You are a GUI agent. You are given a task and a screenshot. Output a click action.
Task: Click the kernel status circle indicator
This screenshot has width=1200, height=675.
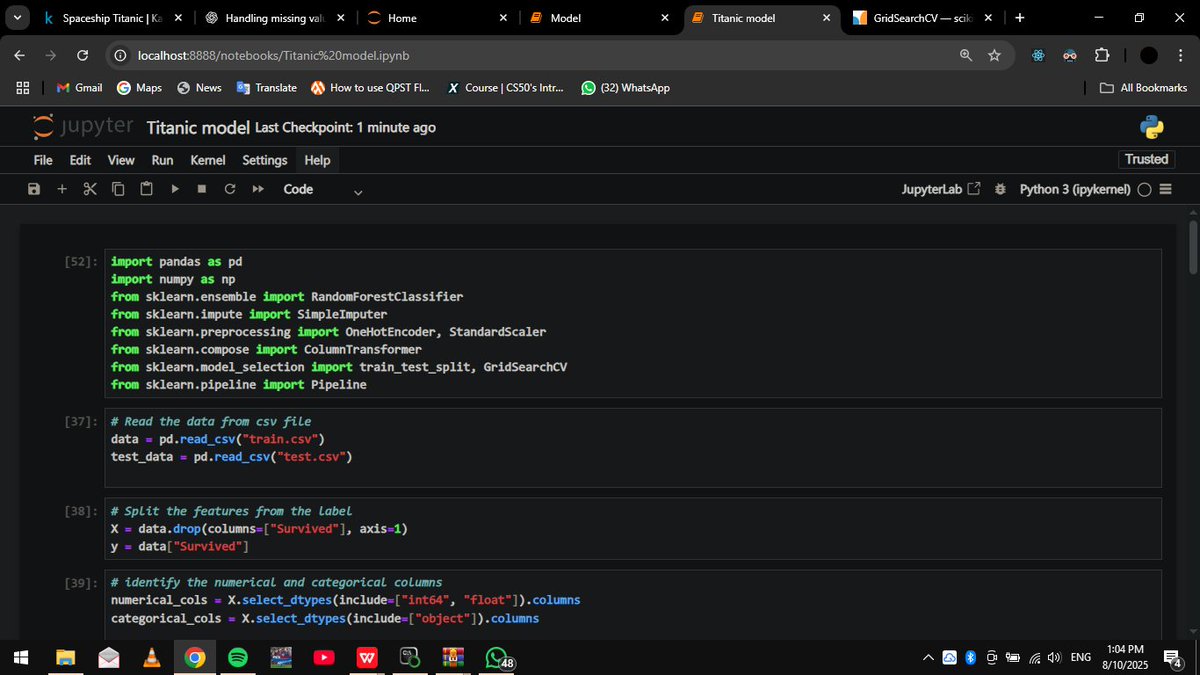coord(1144,189)
